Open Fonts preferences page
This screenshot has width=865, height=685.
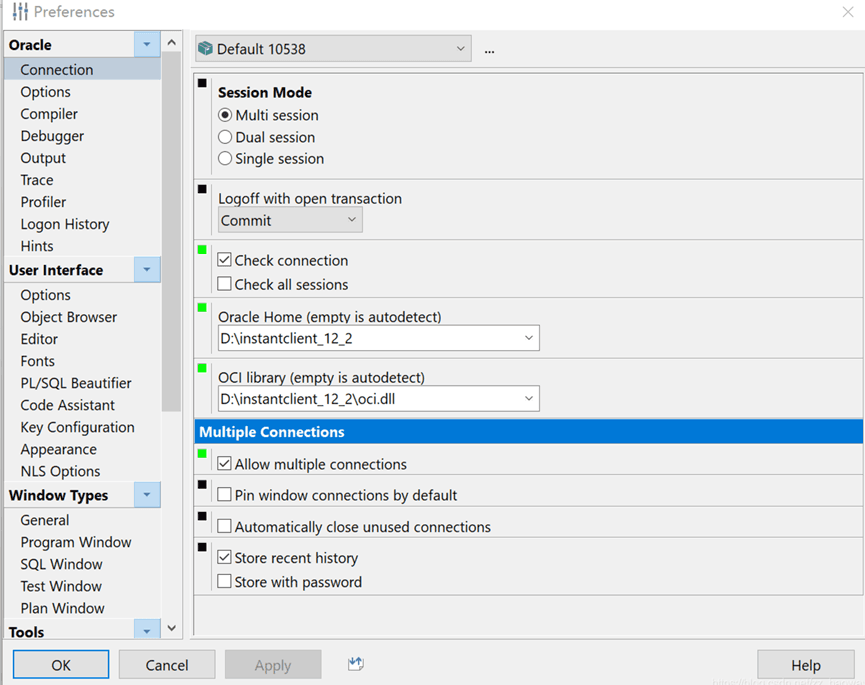coord(38,361)
